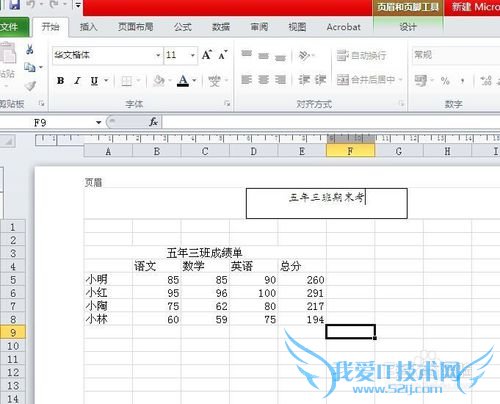Click the Cut scissors icon

(x=30, y=50)
